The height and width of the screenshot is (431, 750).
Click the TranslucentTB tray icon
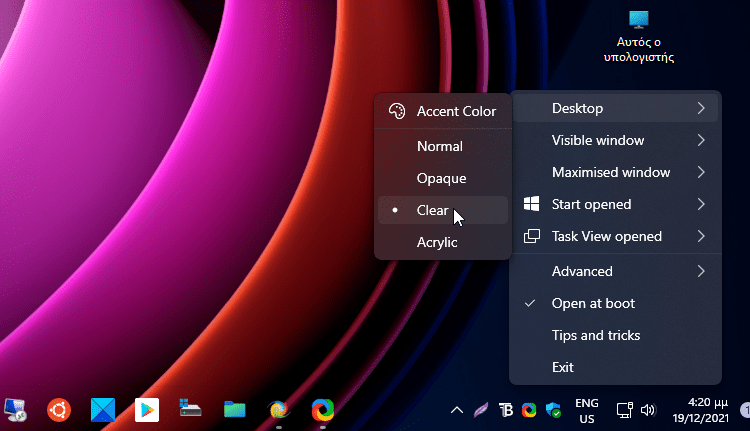[x=506, y=410]
